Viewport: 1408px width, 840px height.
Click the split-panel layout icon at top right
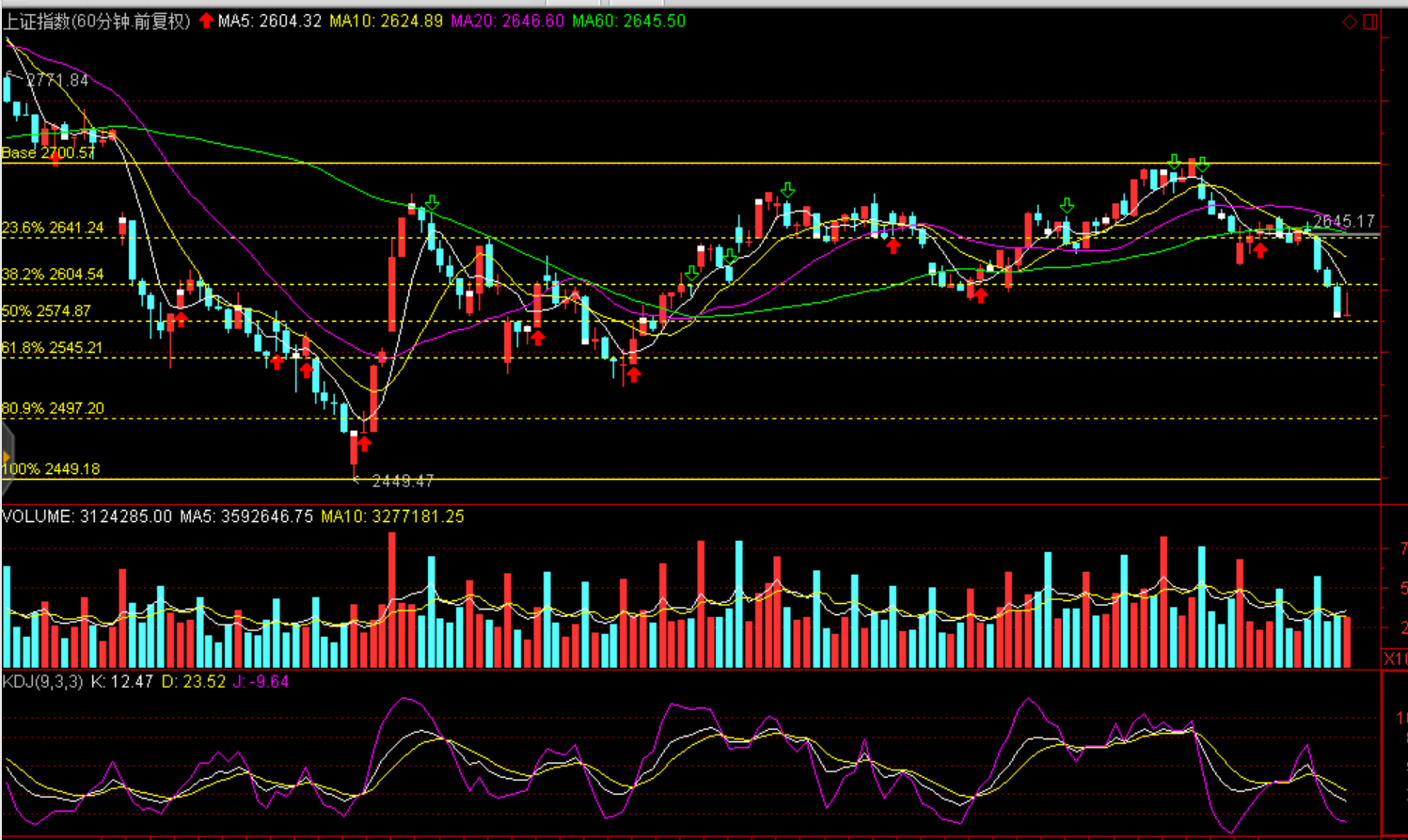pyautogui.click(x=1370, y=22)
